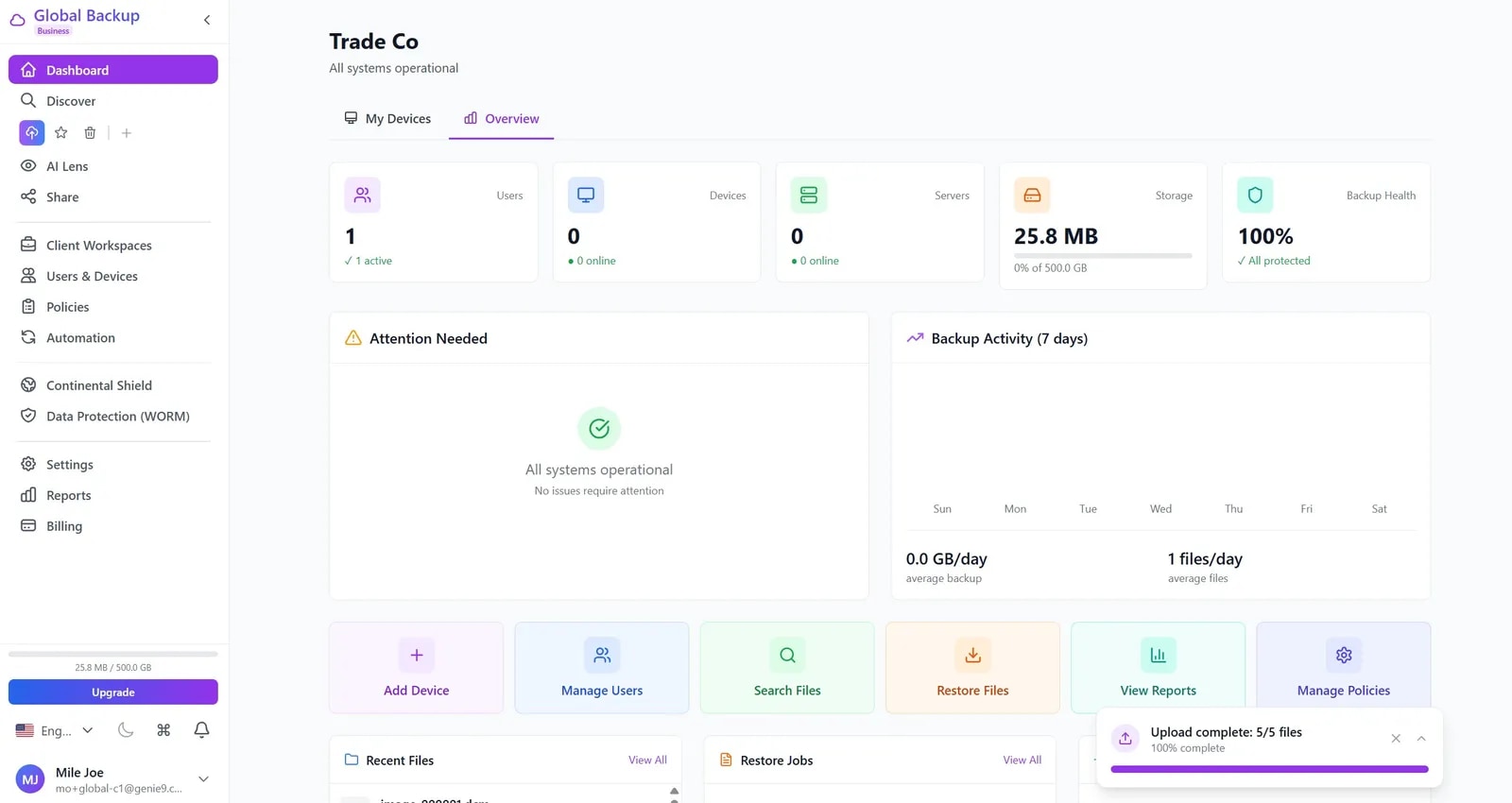Click View All for Recent Files

(647, 760)
